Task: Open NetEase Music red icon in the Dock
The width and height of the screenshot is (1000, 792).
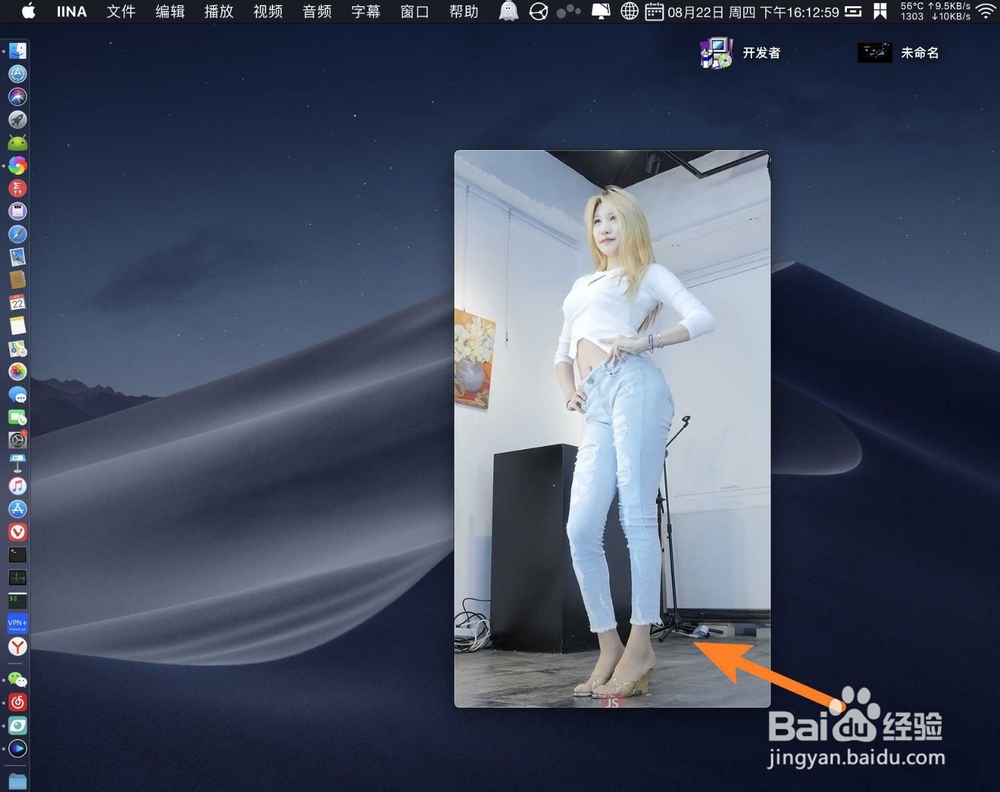Action: [x=17, y=703]
